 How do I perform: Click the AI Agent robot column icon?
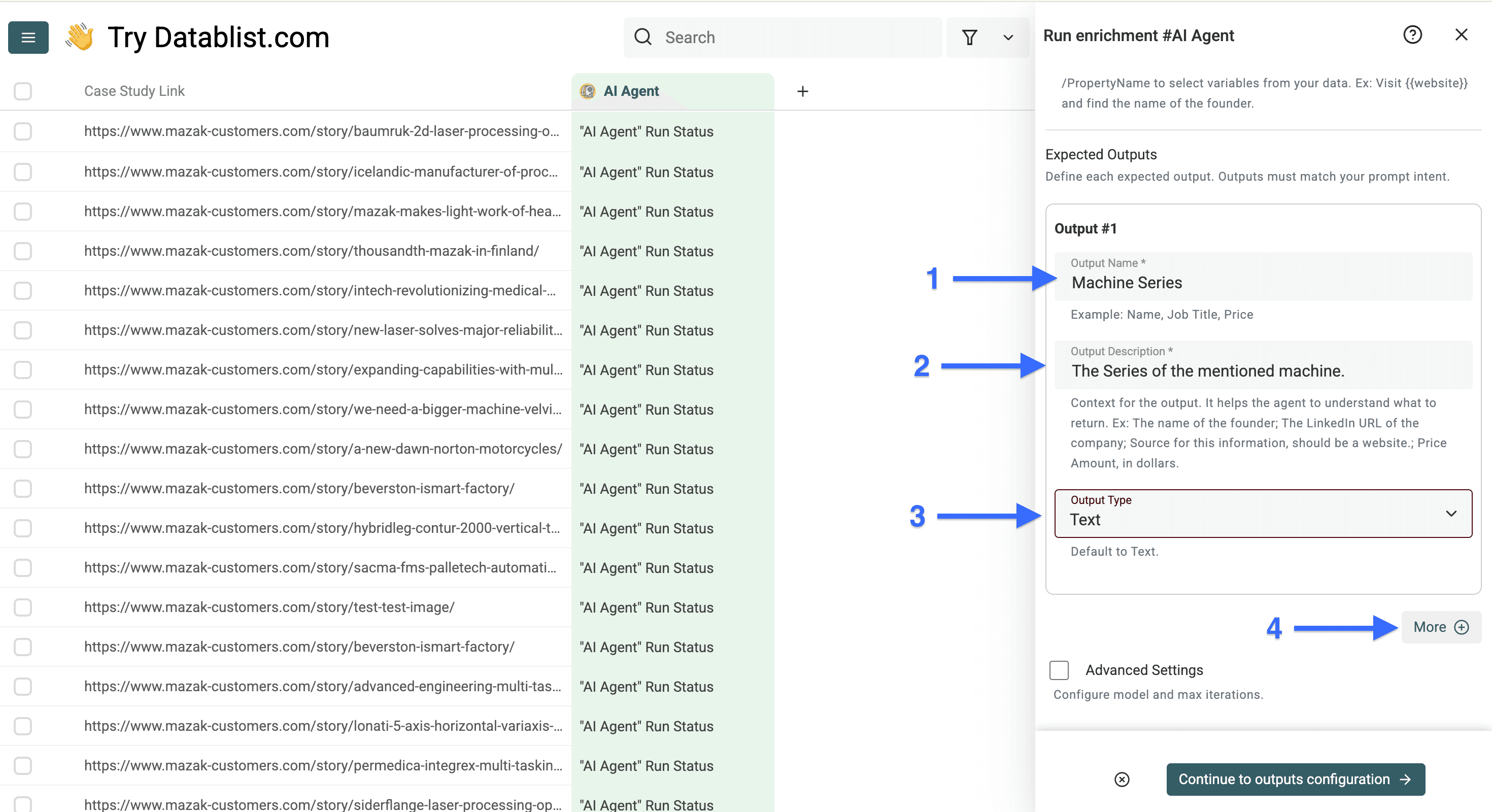(x=587, y=91)
